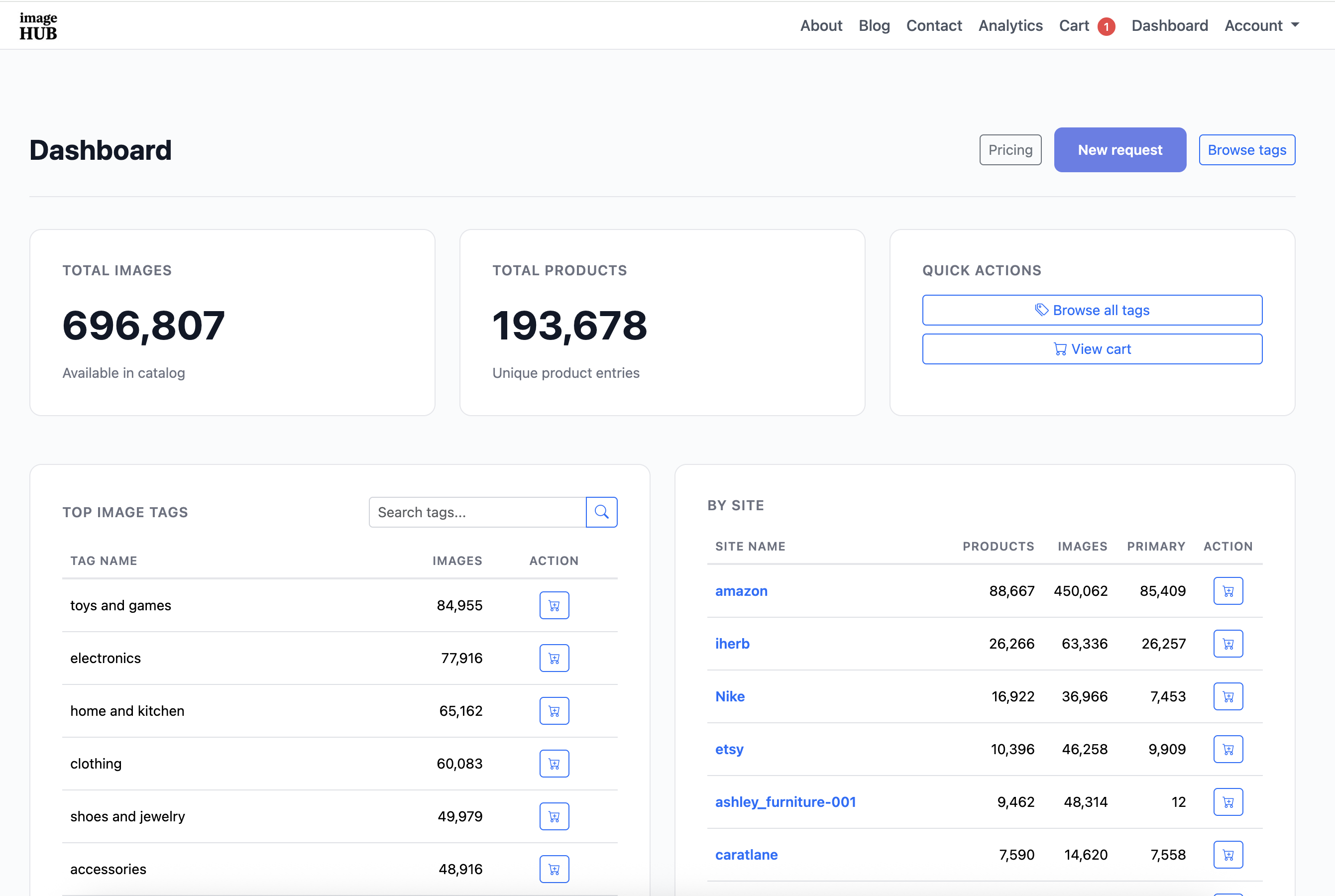Add 'toys and games' tag to cart
The height and width of the screenshot is (896, 1335).
tap(554, 605)
